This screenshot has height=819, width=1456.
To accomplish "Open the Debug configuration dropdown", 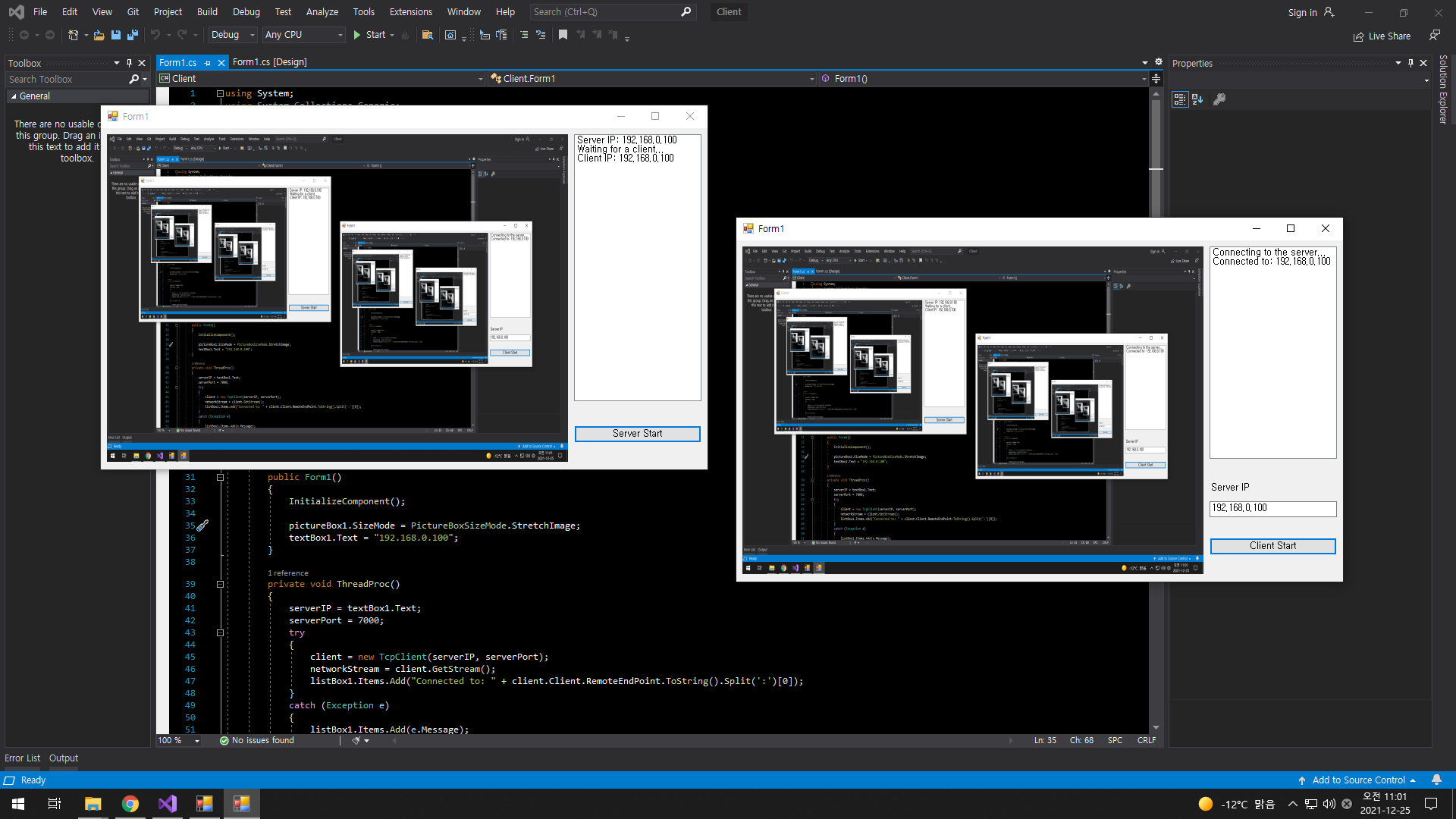I will coord(233,35).
